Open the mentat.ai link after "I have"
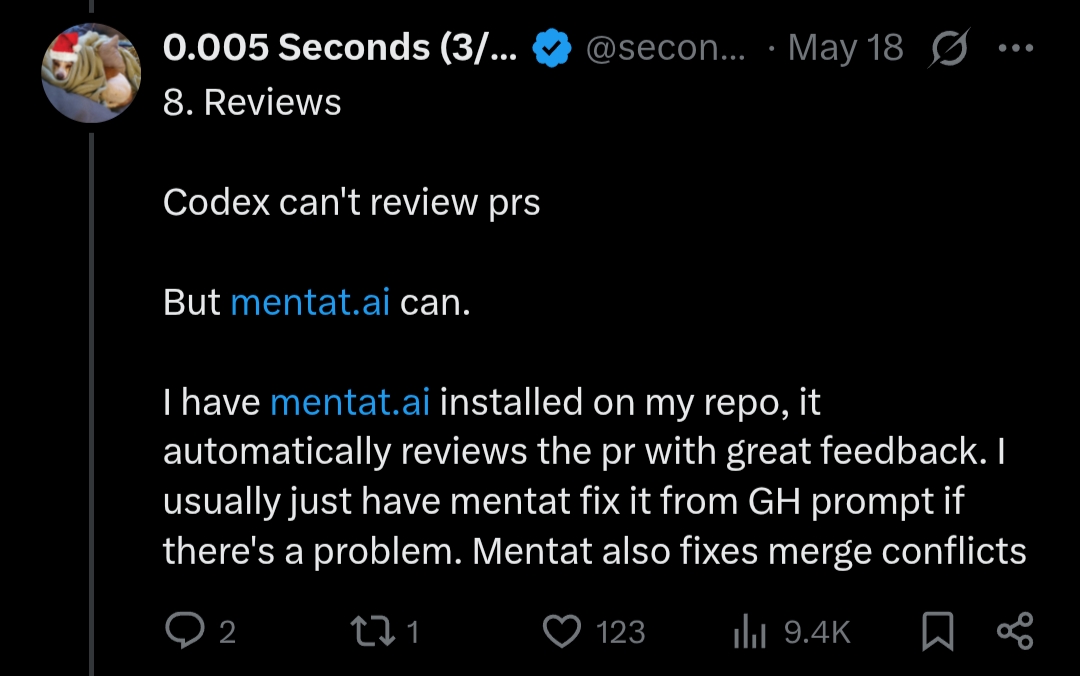The image size is (1080, 676). tap(350, 403)
